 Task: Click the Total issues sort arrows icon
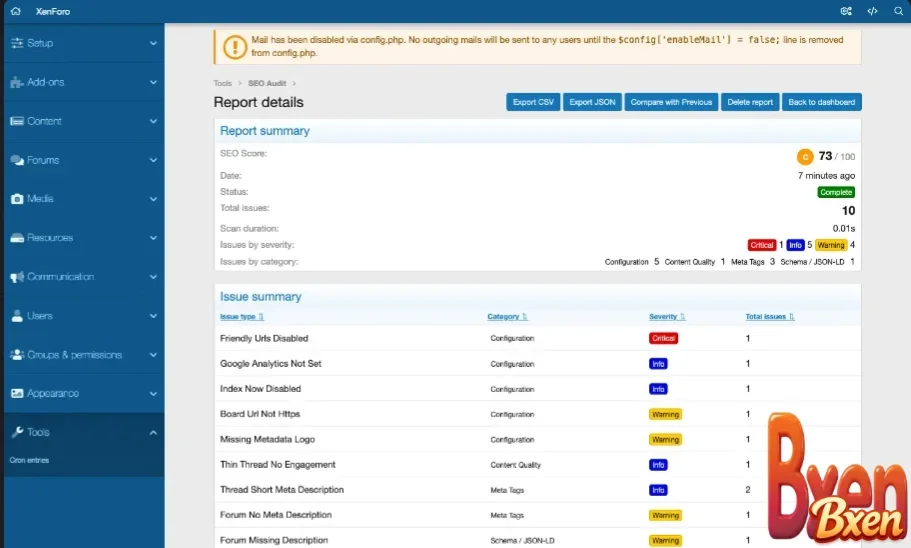(791, 317)
